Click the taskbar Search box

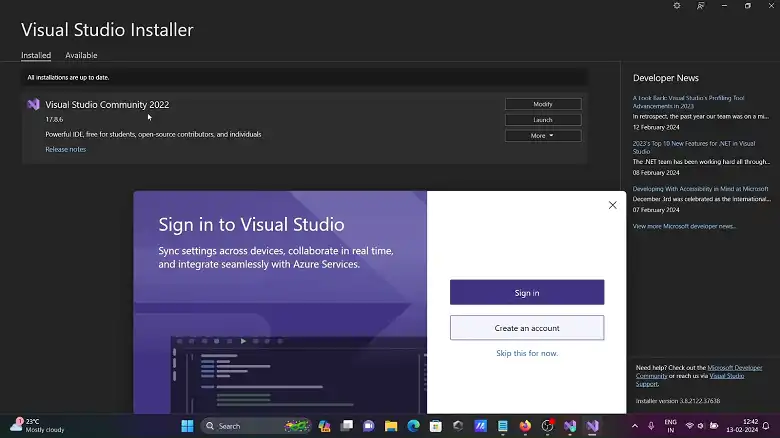point(256,426)
